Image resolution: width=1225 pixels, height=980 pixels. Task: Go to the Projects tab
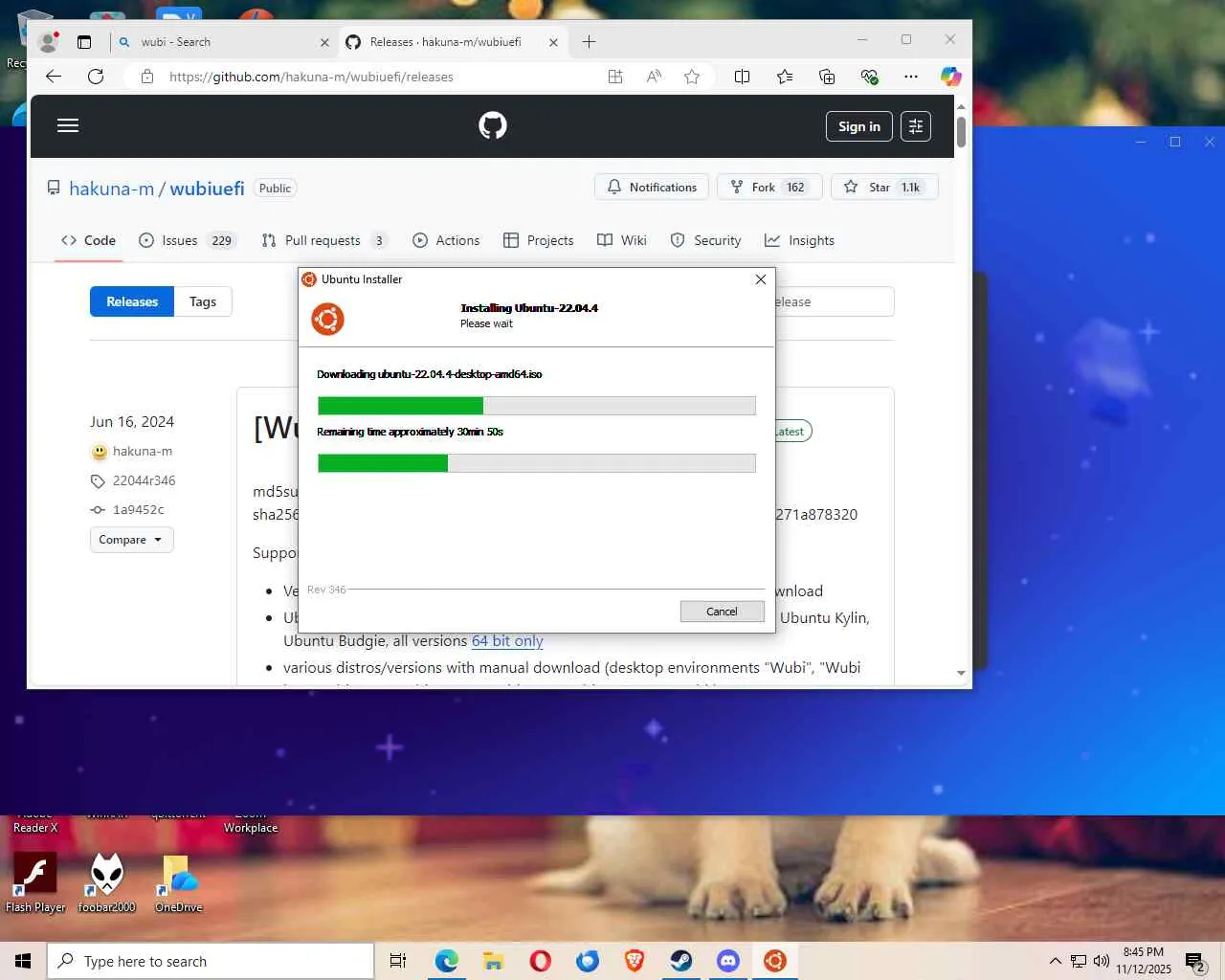pos(539,240)
